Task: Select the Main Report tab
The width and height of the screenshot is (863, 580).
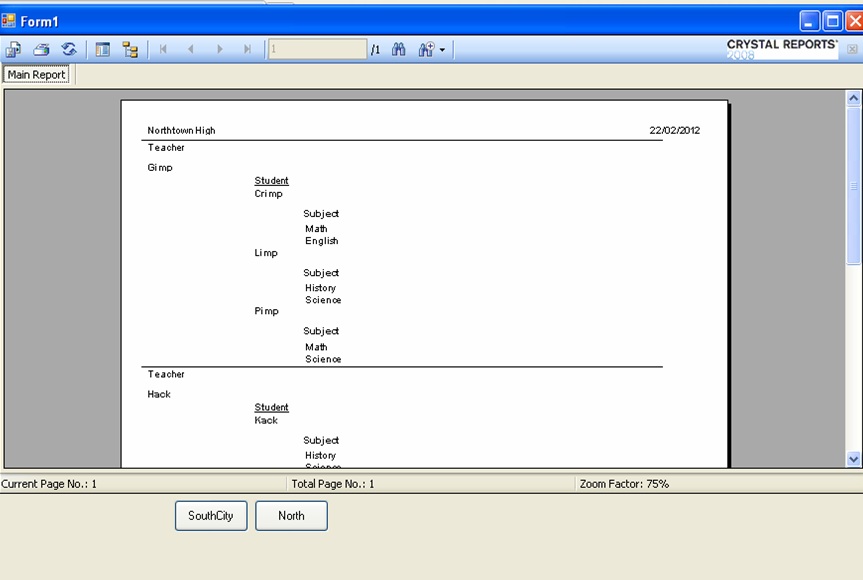Action: (35, 74)
